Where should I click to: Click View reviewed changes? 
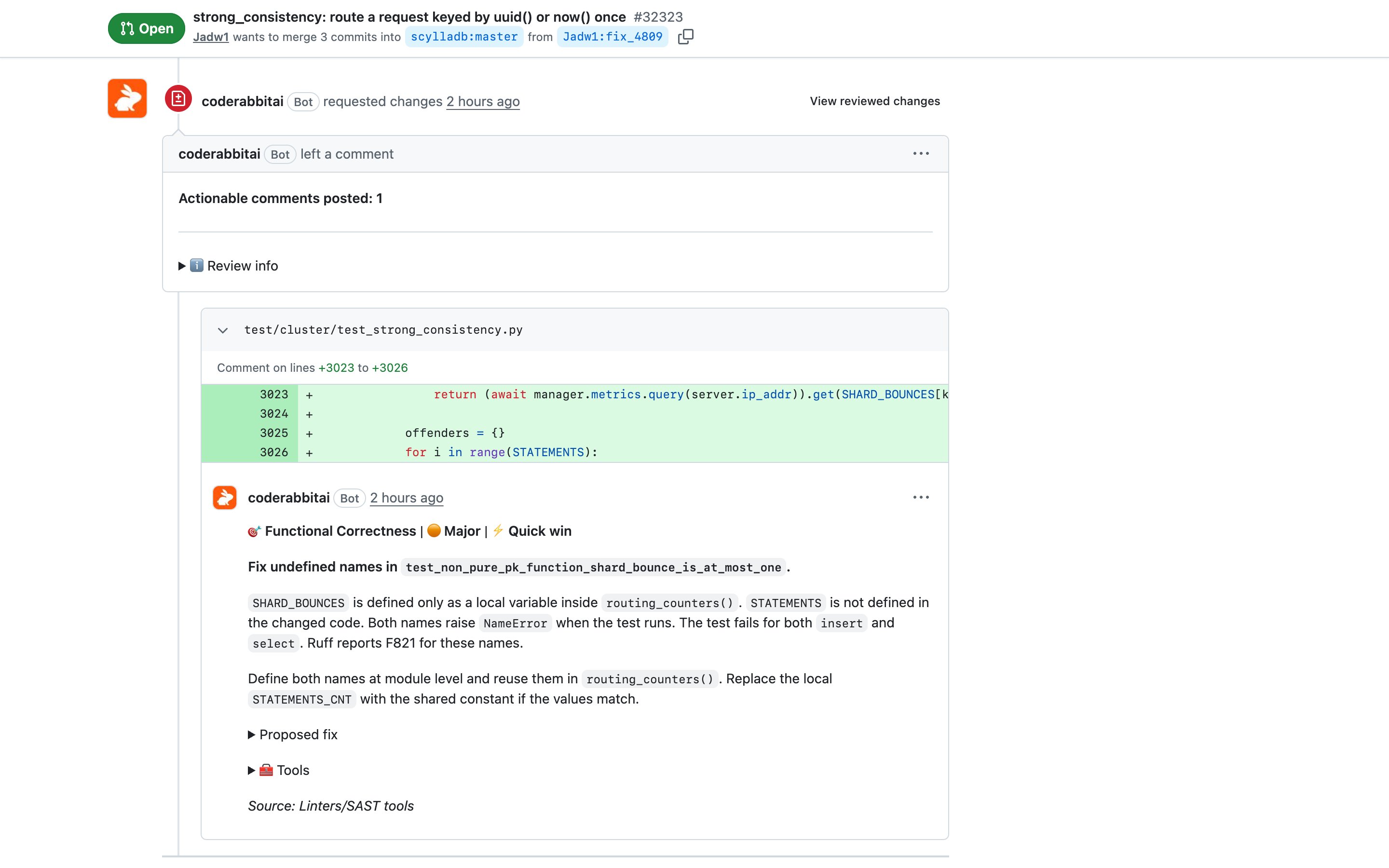click(x=875, y=101)
